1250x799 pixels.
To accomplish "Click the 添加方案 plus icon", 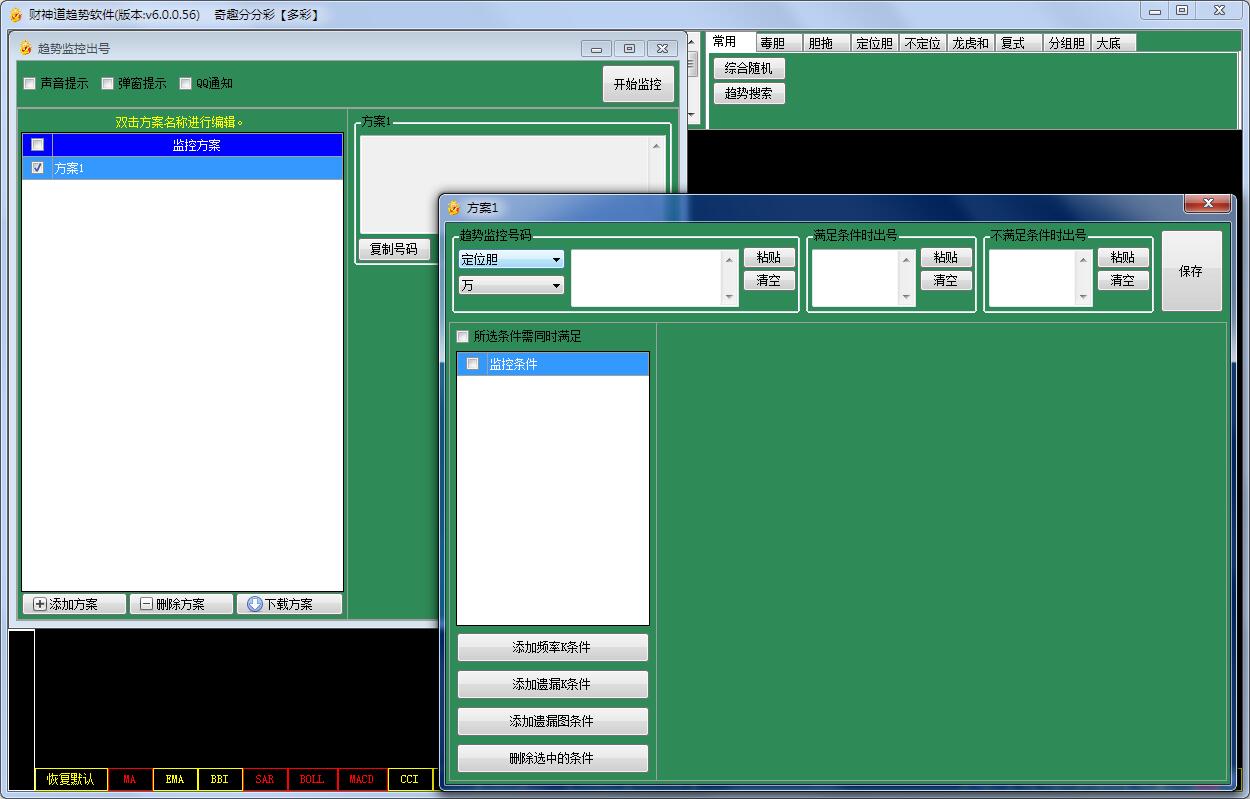I will tap(40, 604).
